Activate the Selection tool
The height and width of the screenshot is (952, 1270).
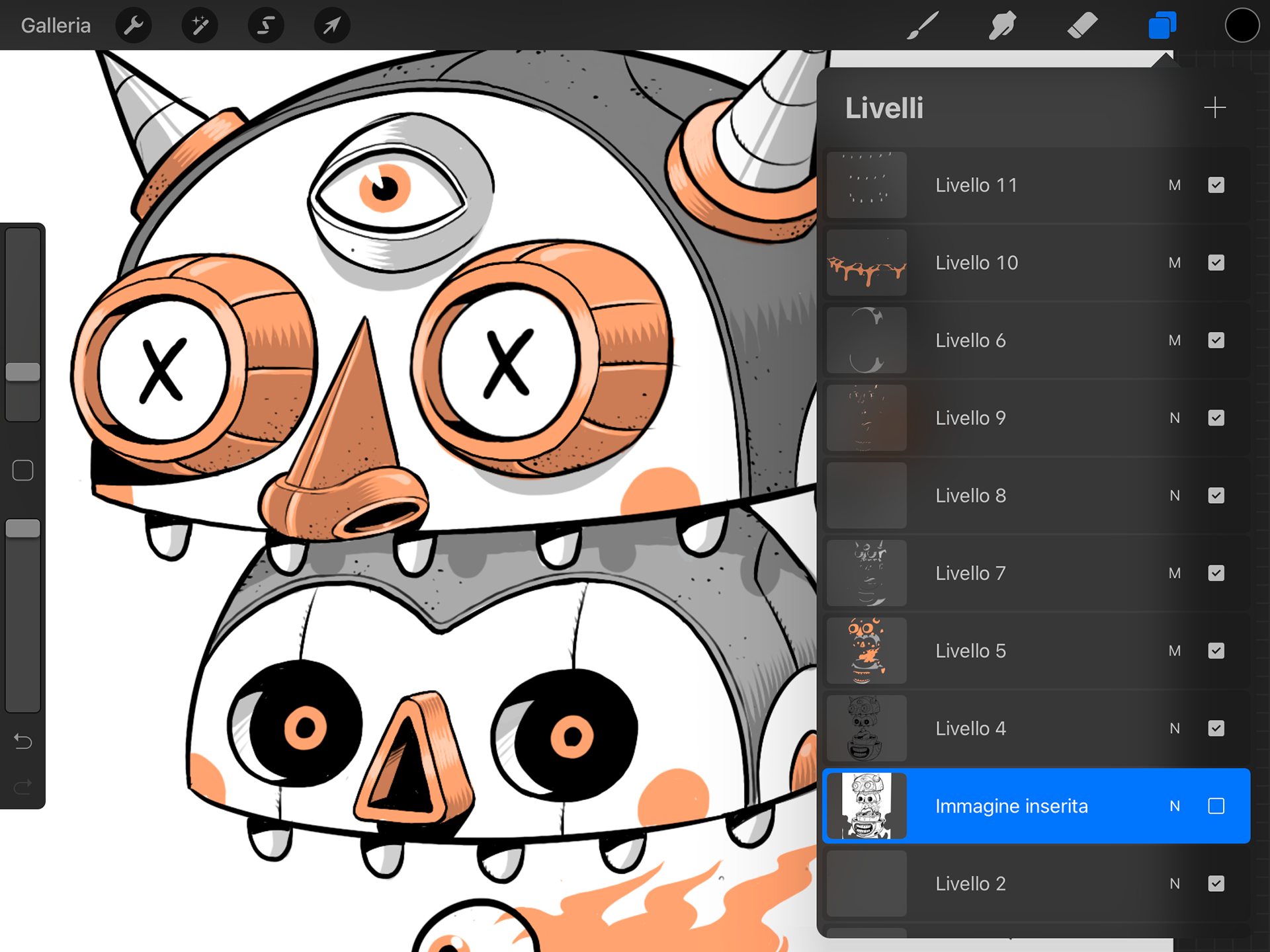pyautogui.click(x=266, y=26)
